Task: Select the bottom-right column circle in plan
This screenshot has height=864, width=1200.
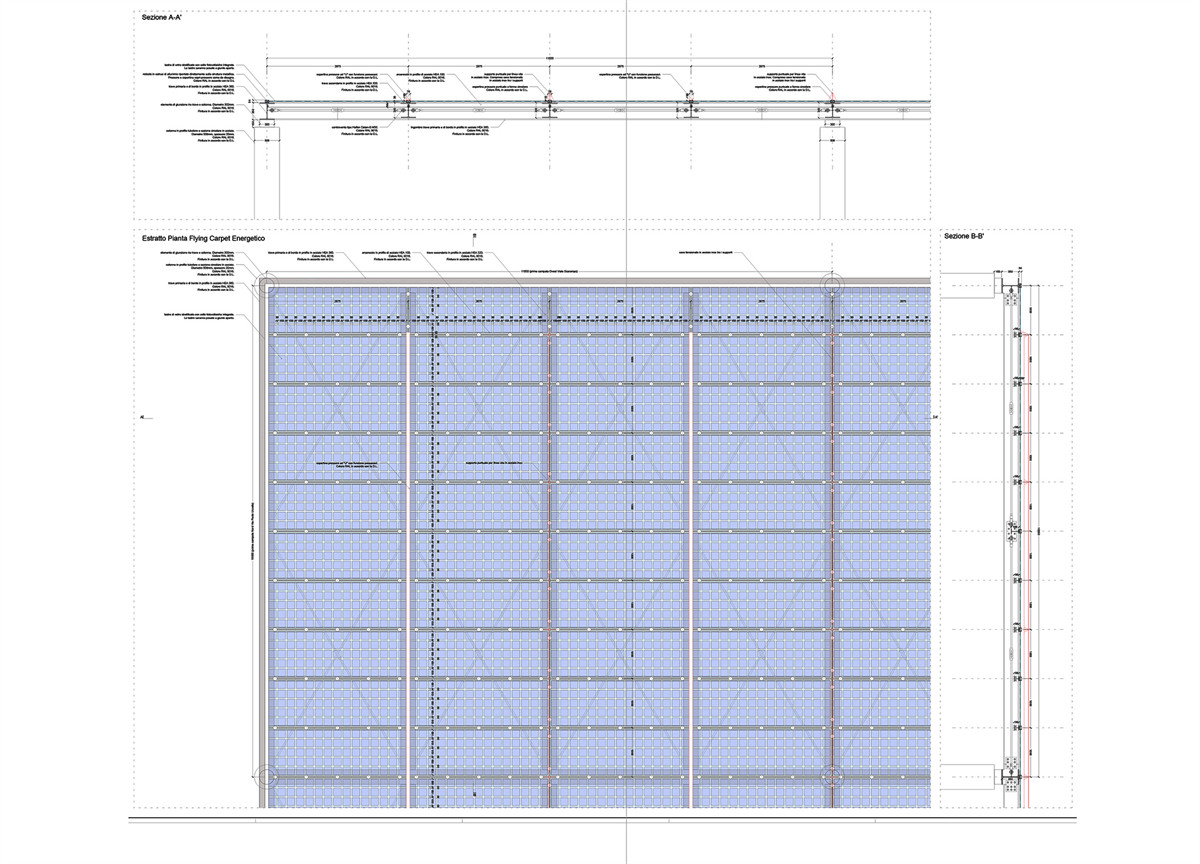Action: [x=830, y=777]
